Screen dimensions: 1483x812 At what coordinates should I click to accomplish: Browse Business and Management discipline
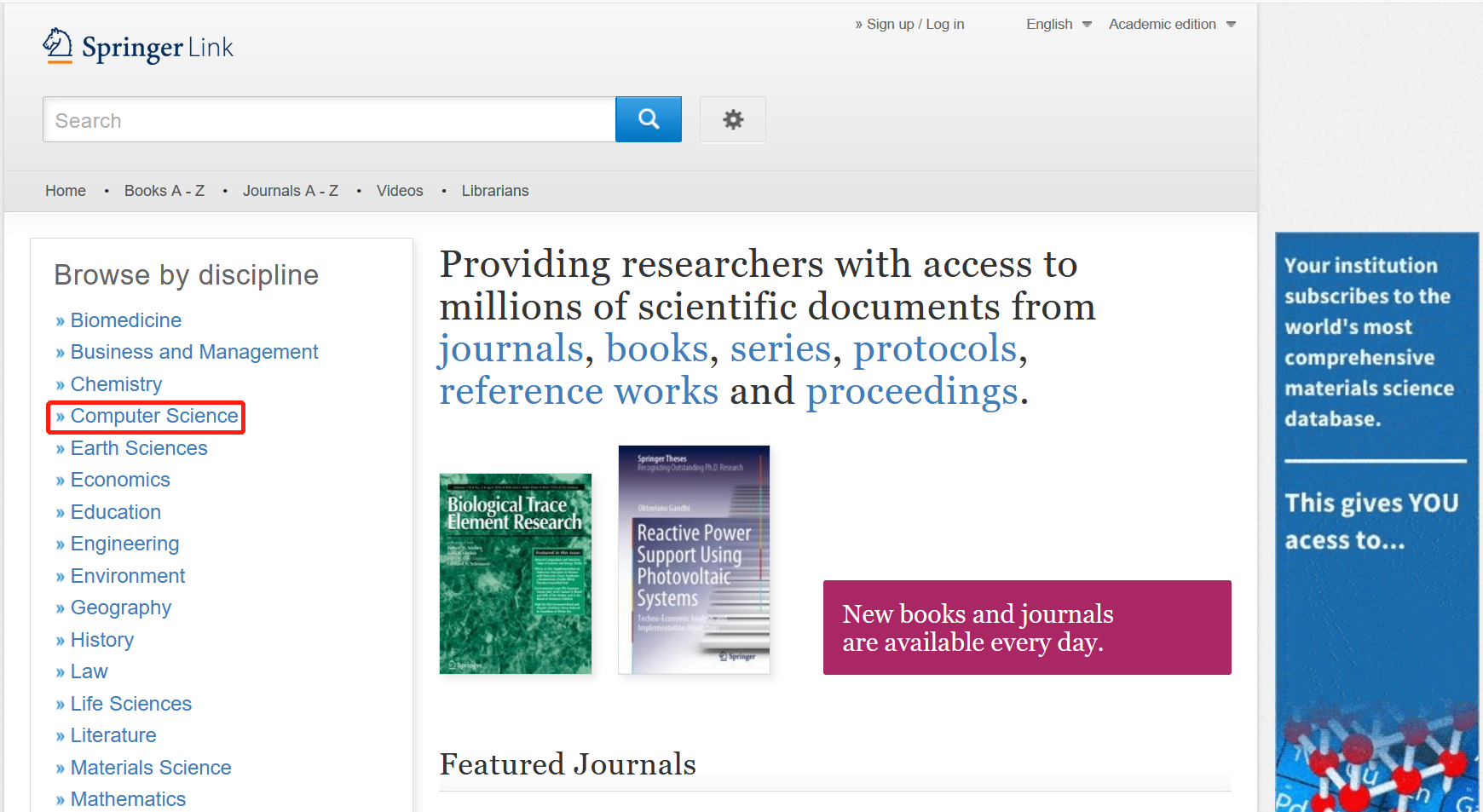pyautogui.click(x=194, y=352)
